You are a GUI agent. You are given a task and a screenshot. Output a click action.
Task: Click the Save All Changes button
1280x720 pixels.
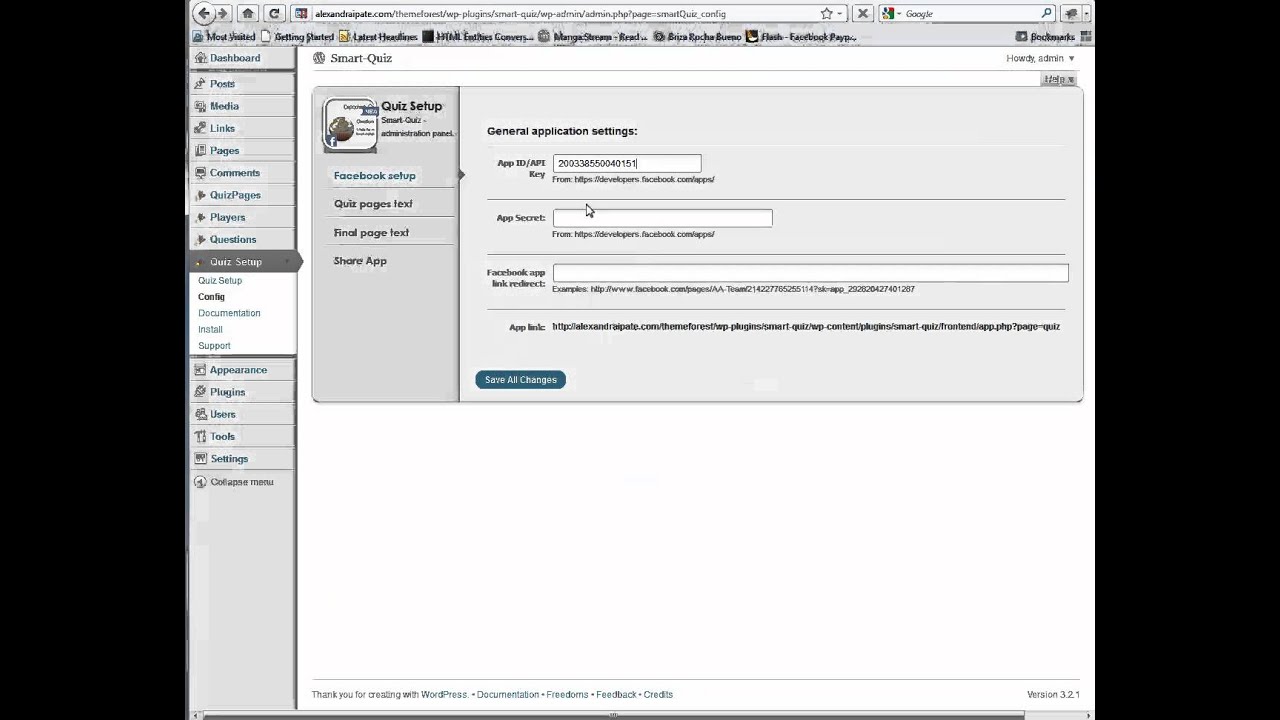pyautogui.click(x=520, y=380)
